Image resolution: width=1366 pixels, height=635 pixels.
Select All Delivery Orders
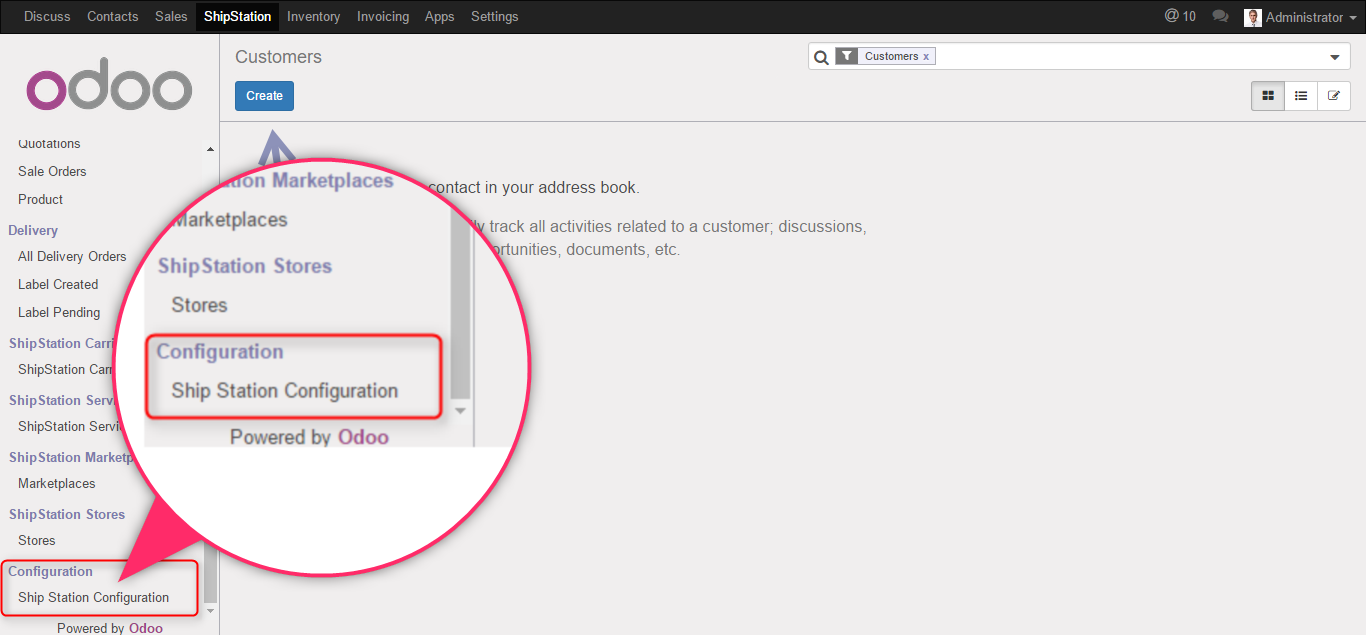[72, 257]
